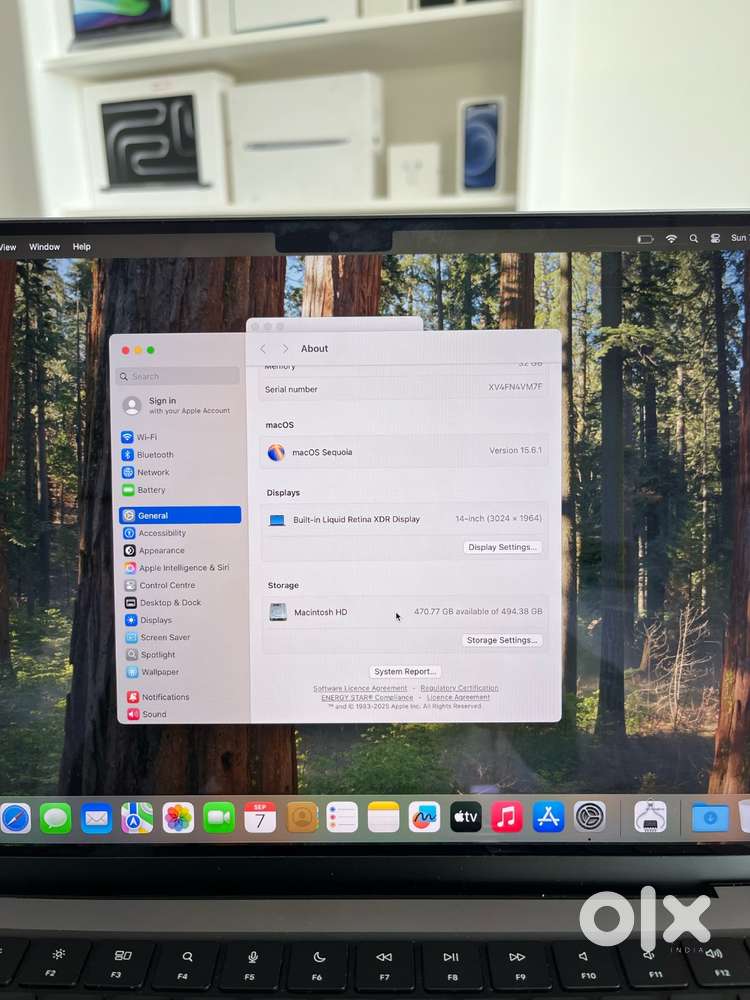750x1000 pixels.
Task: Click the System Report button
Action: (x=405, y=672)
